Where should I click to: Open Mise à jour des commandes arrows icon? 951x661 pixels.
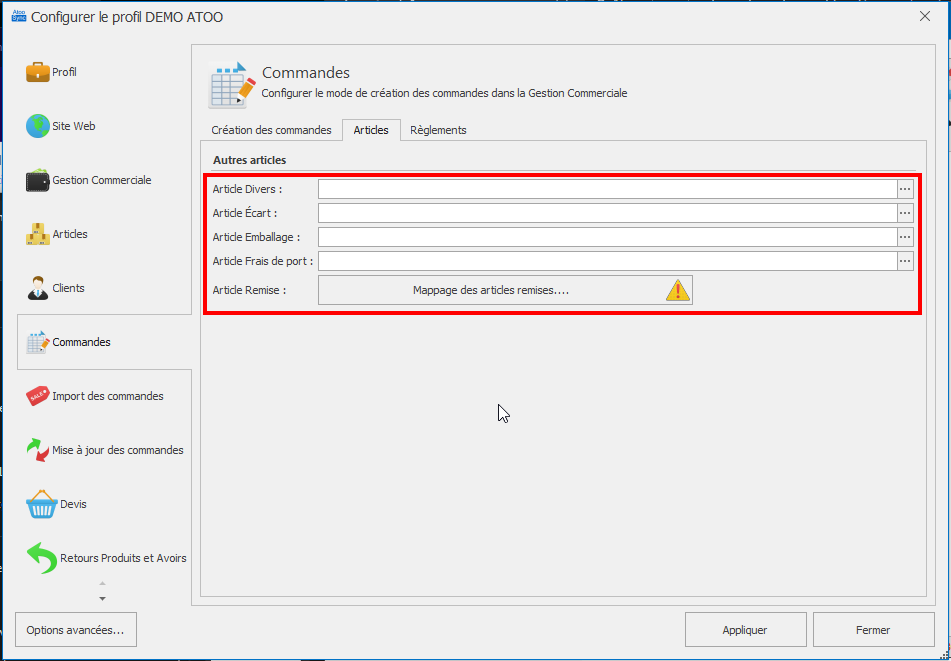pyautogui.click(x=38, y=450)
